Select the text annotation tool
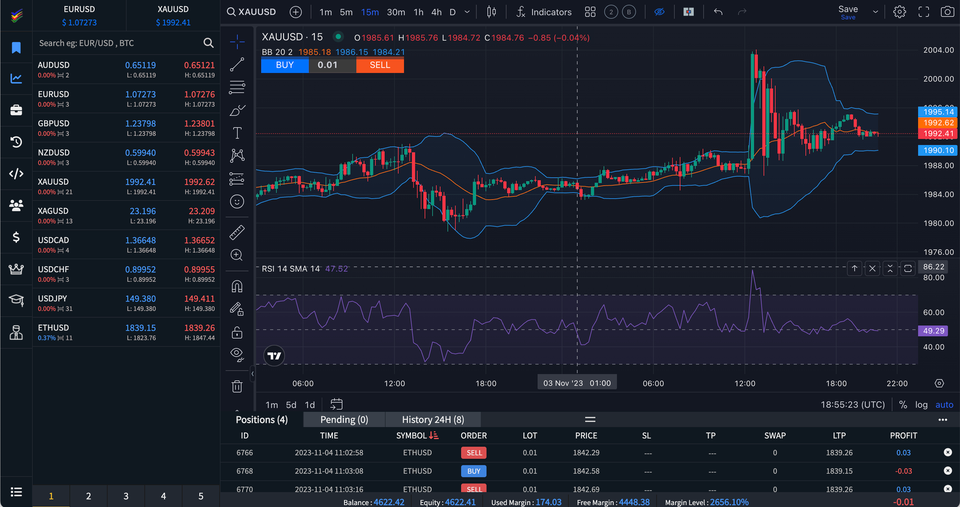This screenshot has width=960, height=507. 237,133
